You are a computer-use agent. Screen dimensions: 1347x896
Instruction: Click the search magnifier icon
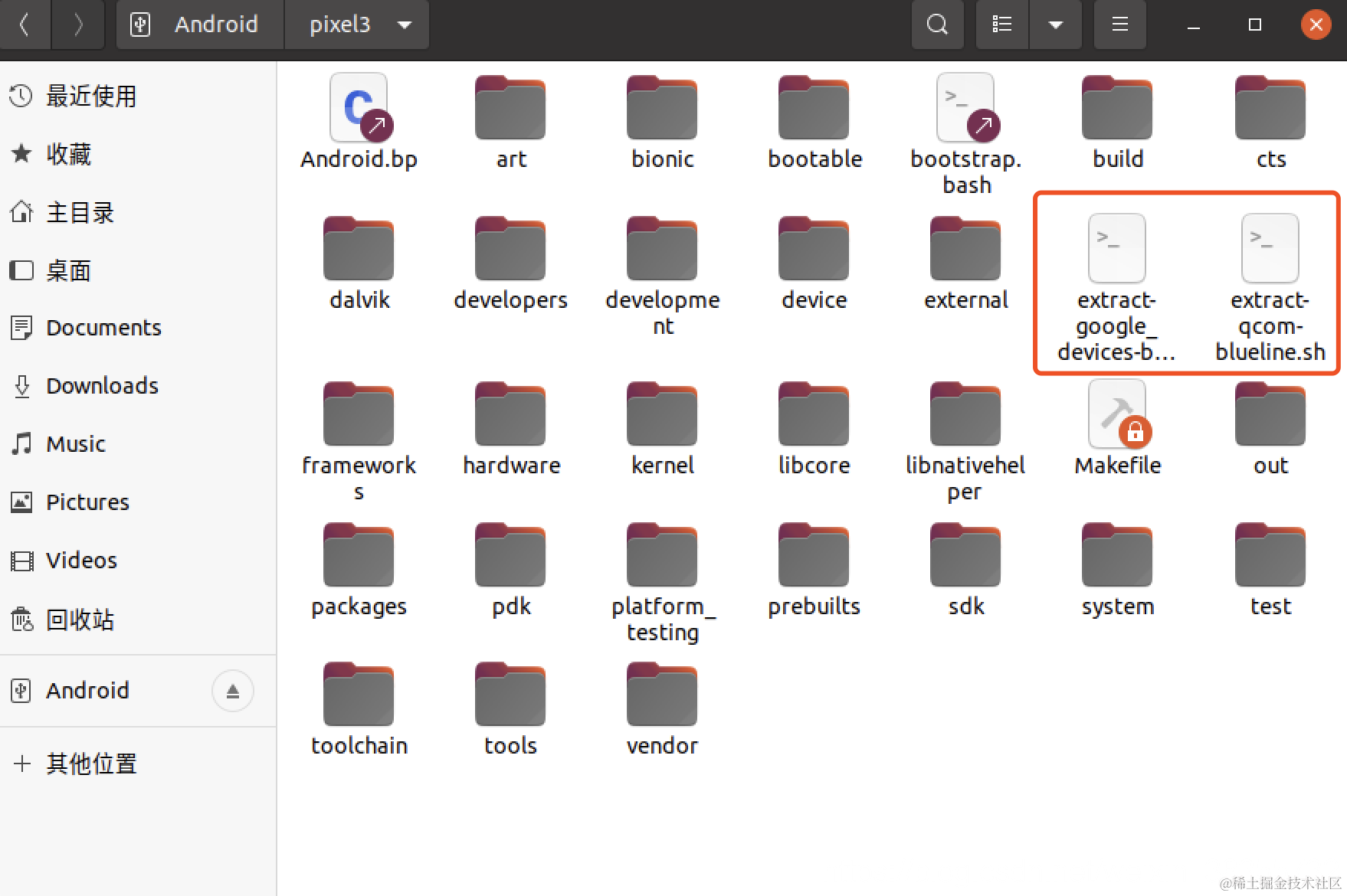937,25
